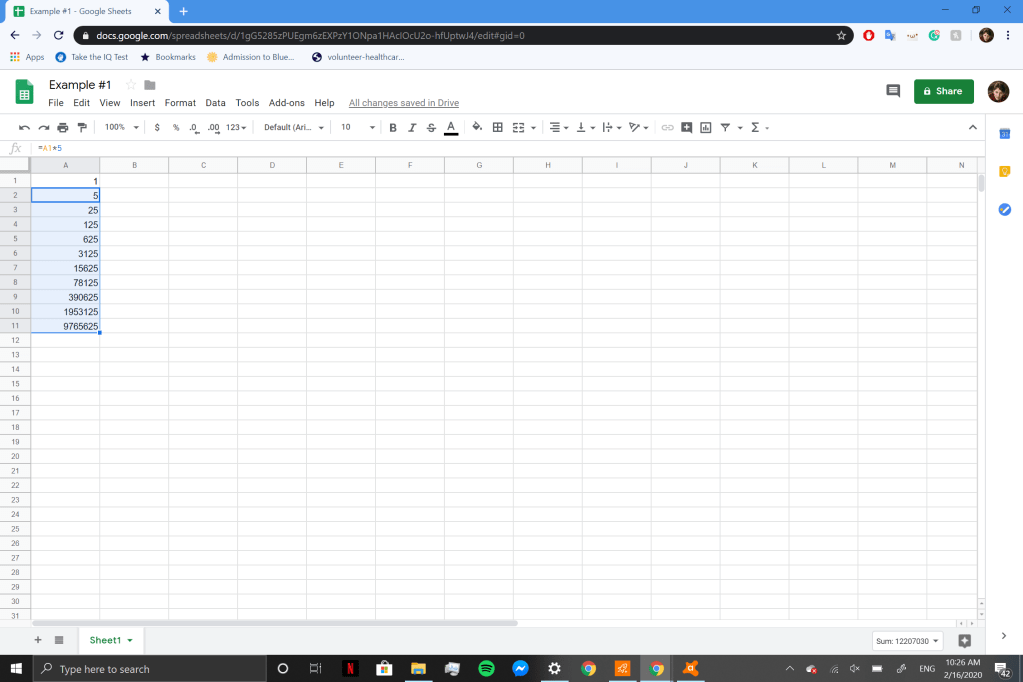Open the zoom 100% dropdown
1023x682 pixels.
point(121,128)
